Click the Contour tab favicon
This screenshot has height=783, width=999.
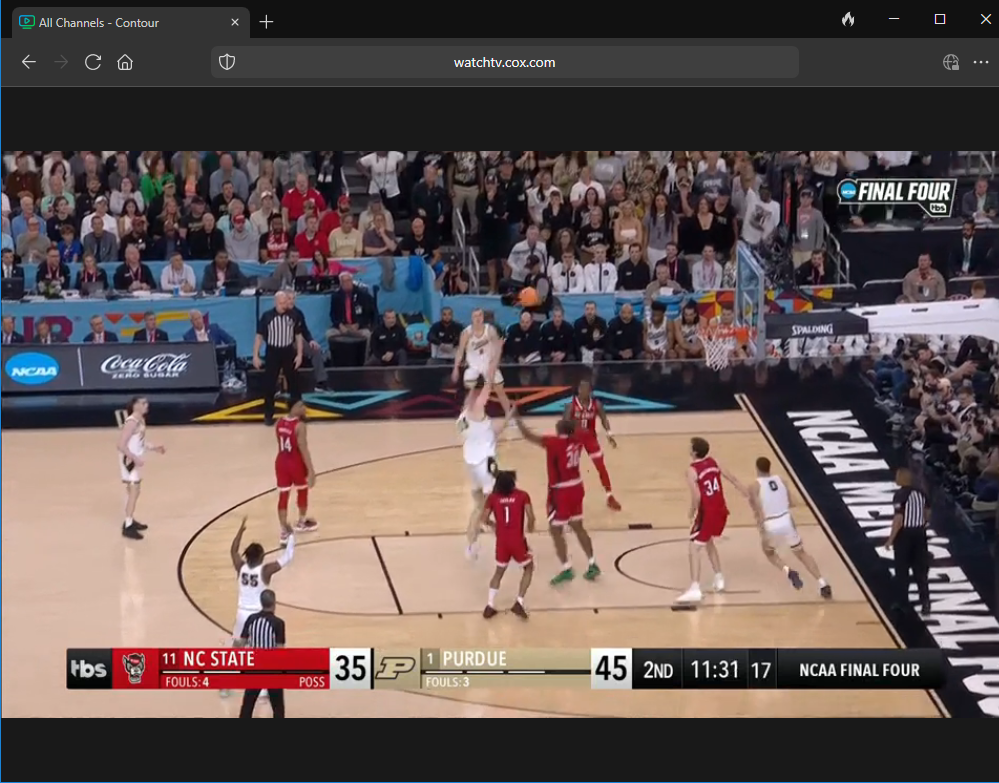tap(27, 22)
